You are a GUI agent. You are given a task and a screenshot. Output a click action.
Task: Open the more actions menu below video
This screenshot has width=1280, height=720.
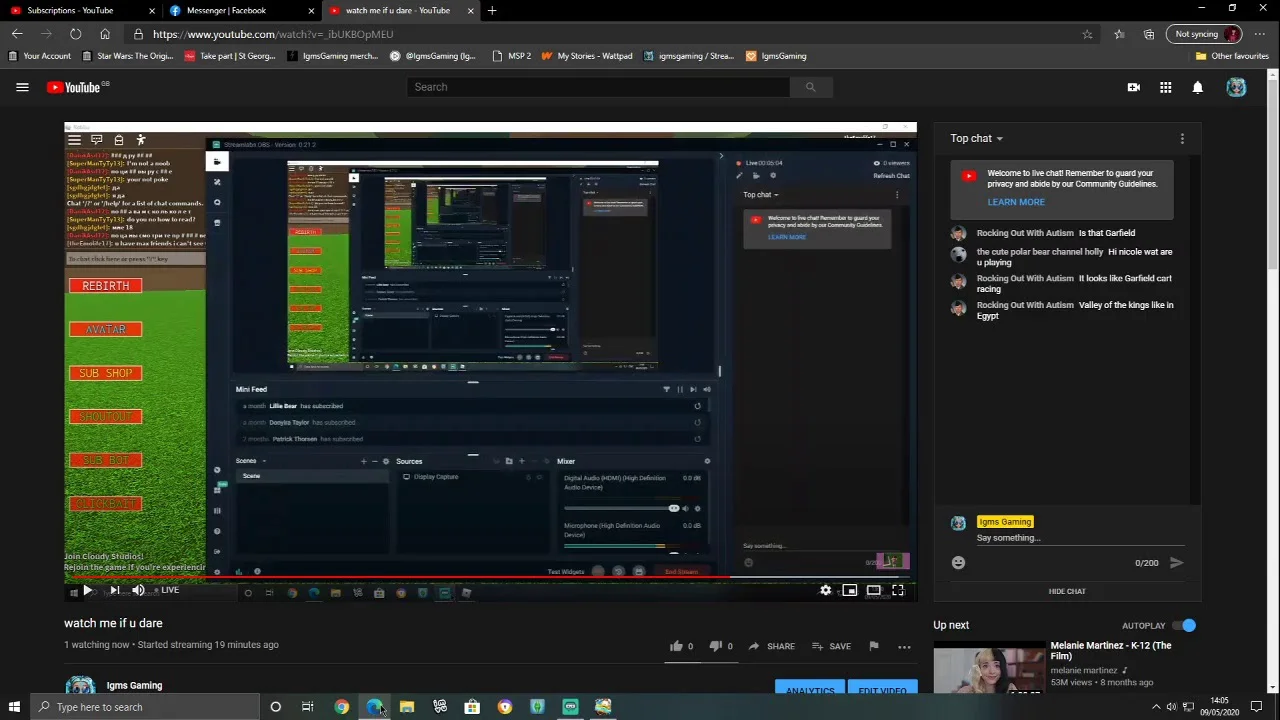(x=904, y=647)
